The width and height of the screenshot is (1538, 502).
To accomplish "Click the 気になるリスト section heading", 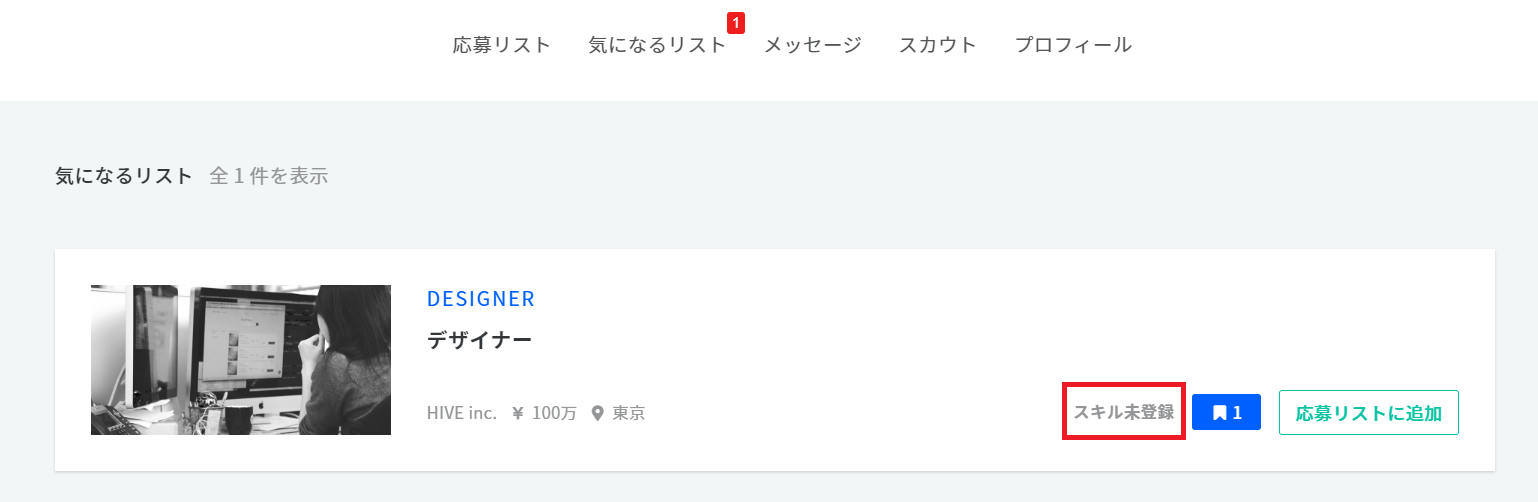I will (x=124, y=177).
